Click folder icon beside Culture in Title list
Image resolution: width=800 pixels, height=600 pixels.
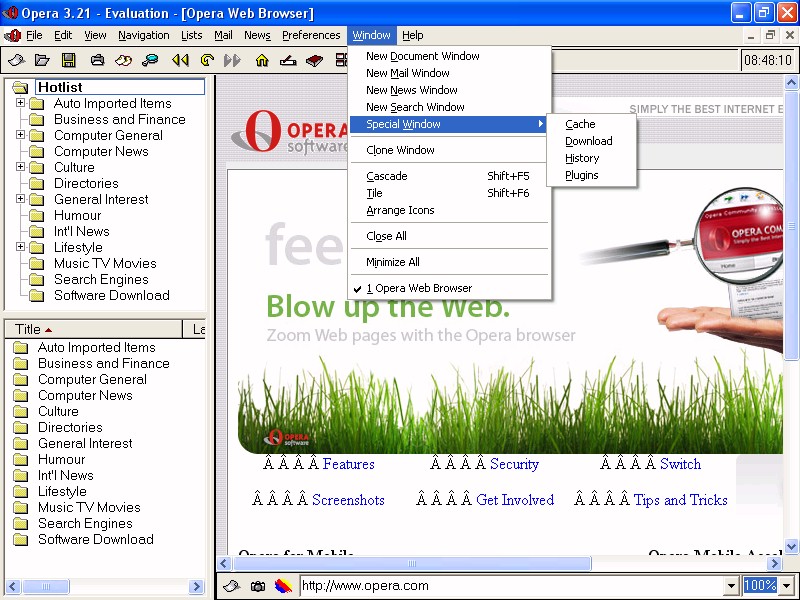click(x=20, y=411)
